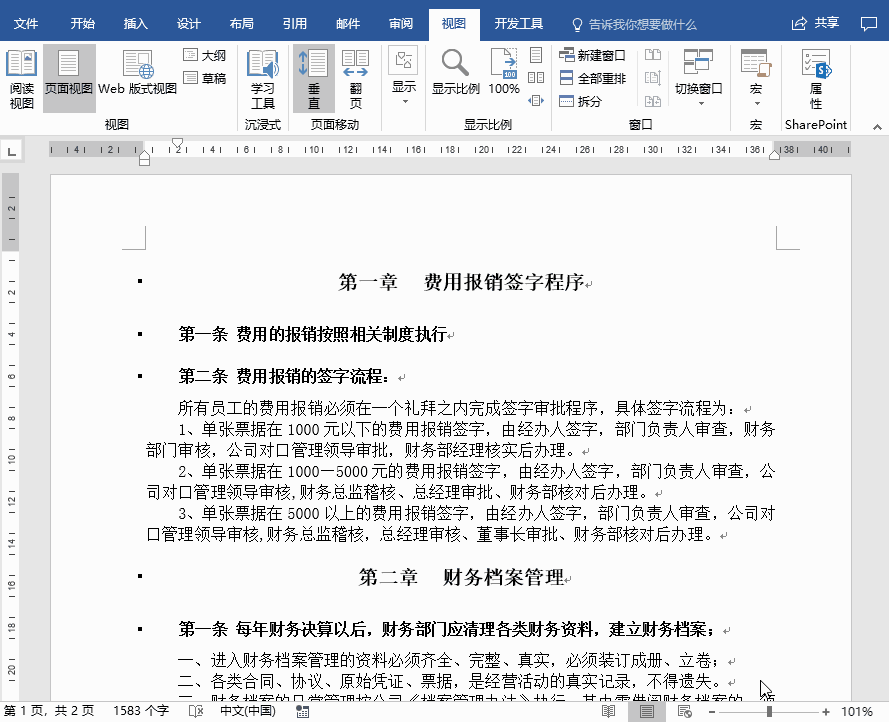Switch to the 插入 insert tab
Viewport: 889px width, 722px height.
136,24
